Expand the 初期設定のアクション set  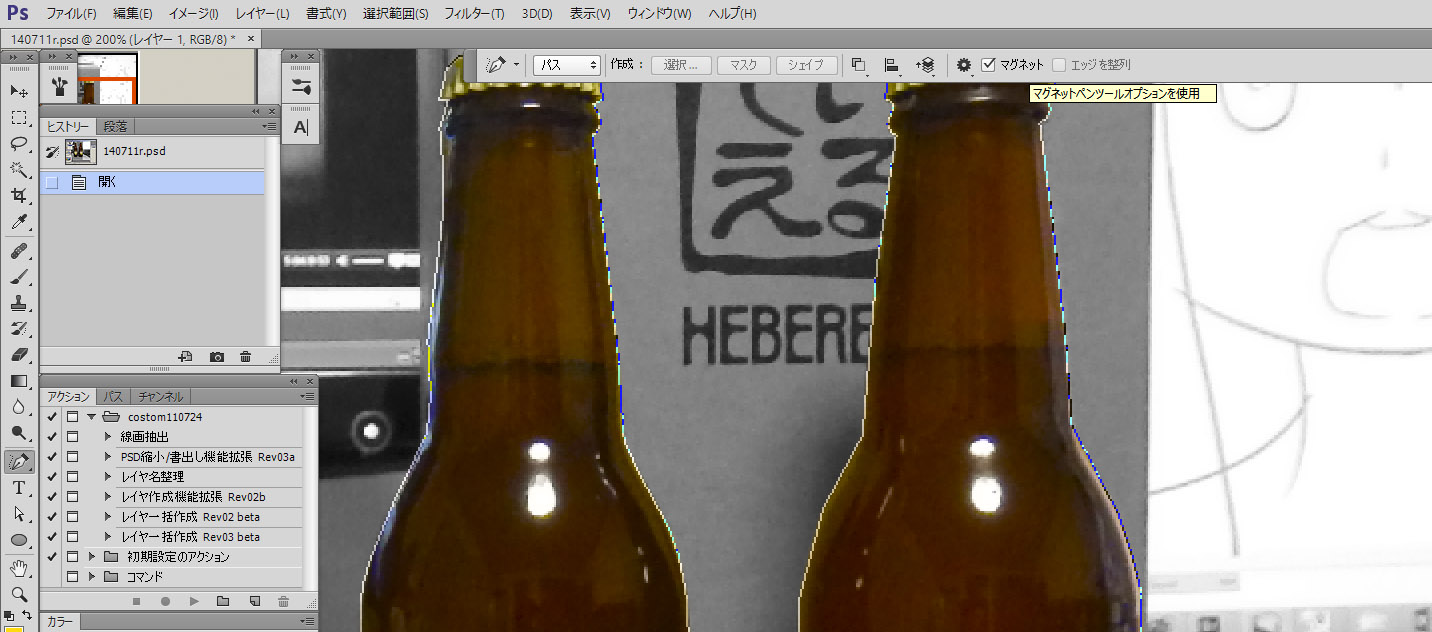click(91, 556)
